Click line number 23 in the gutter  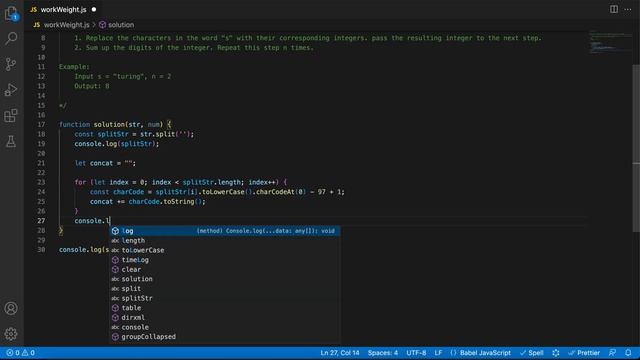click(41, 182)
